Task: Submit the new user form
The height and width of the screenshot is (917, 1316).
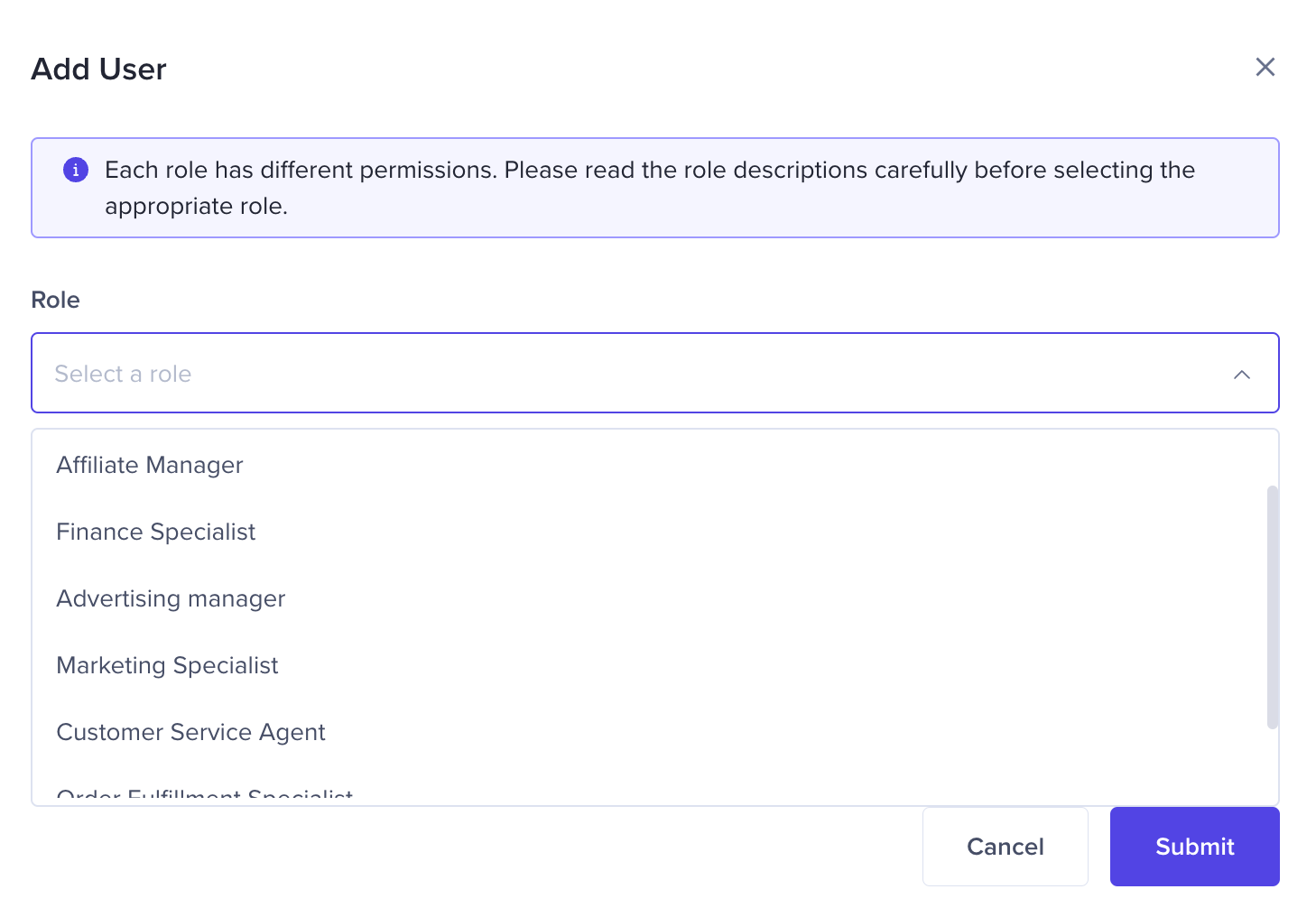Action: pos(1194,847)
